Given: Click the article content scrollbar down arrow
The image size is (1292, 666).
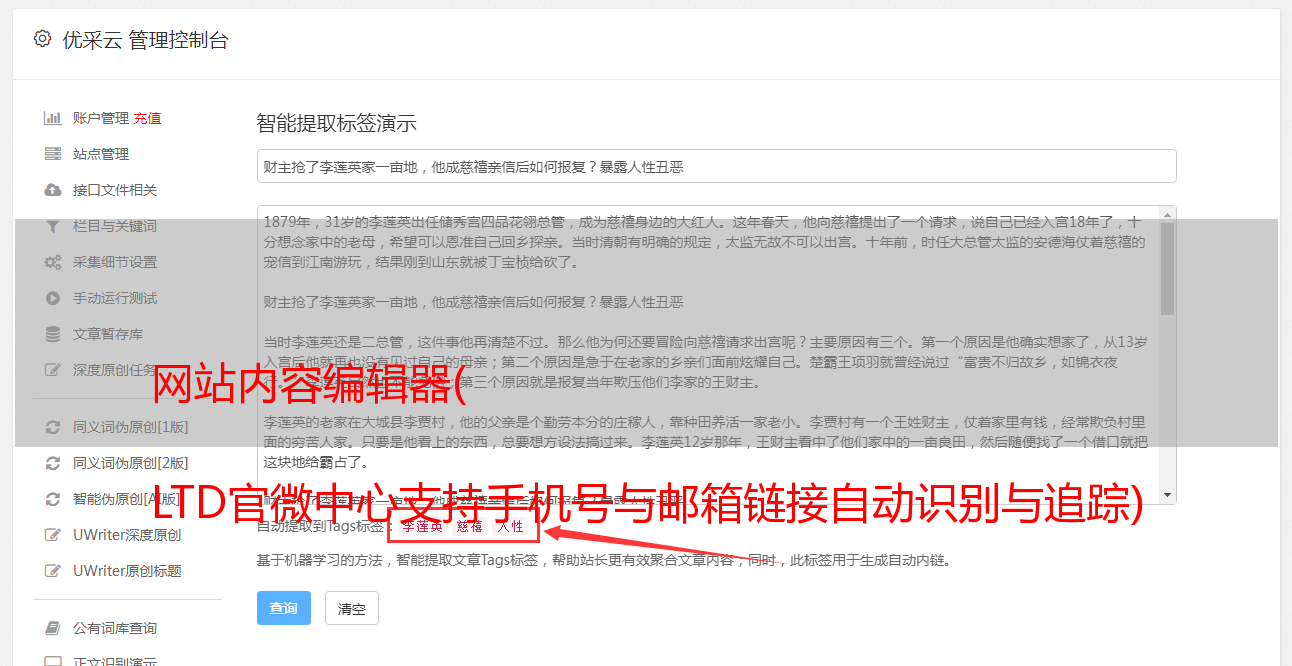Looking at the screenshot, I should point(1167,495).
